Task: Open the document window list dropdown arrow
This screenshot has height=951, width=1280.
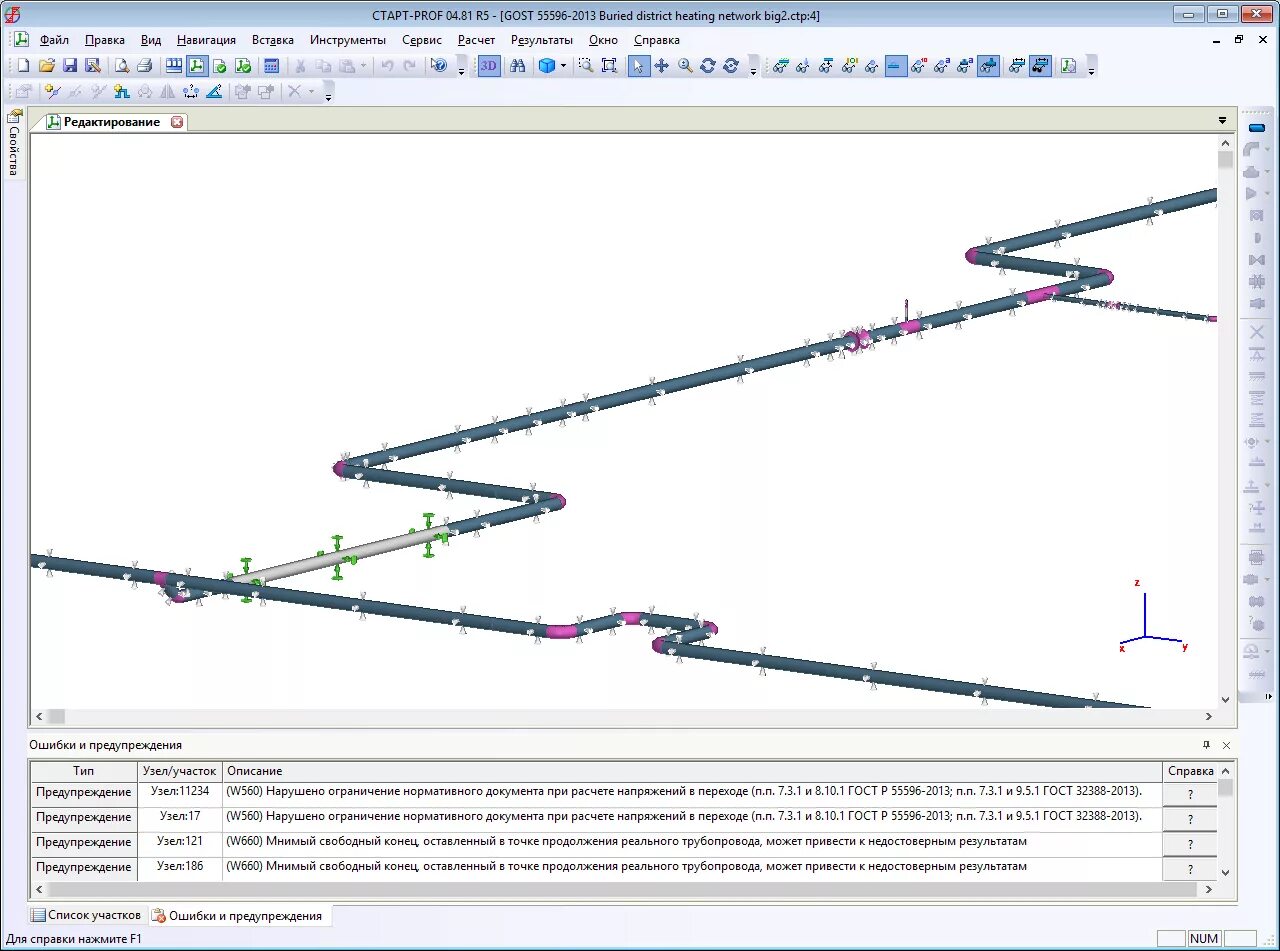Action: click(1222, 121)
